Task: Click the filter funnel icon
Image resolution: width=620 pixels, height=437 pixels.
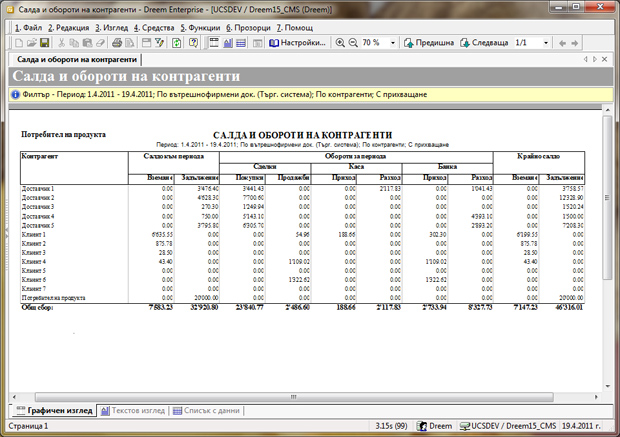Action: (x=159, y=43)
